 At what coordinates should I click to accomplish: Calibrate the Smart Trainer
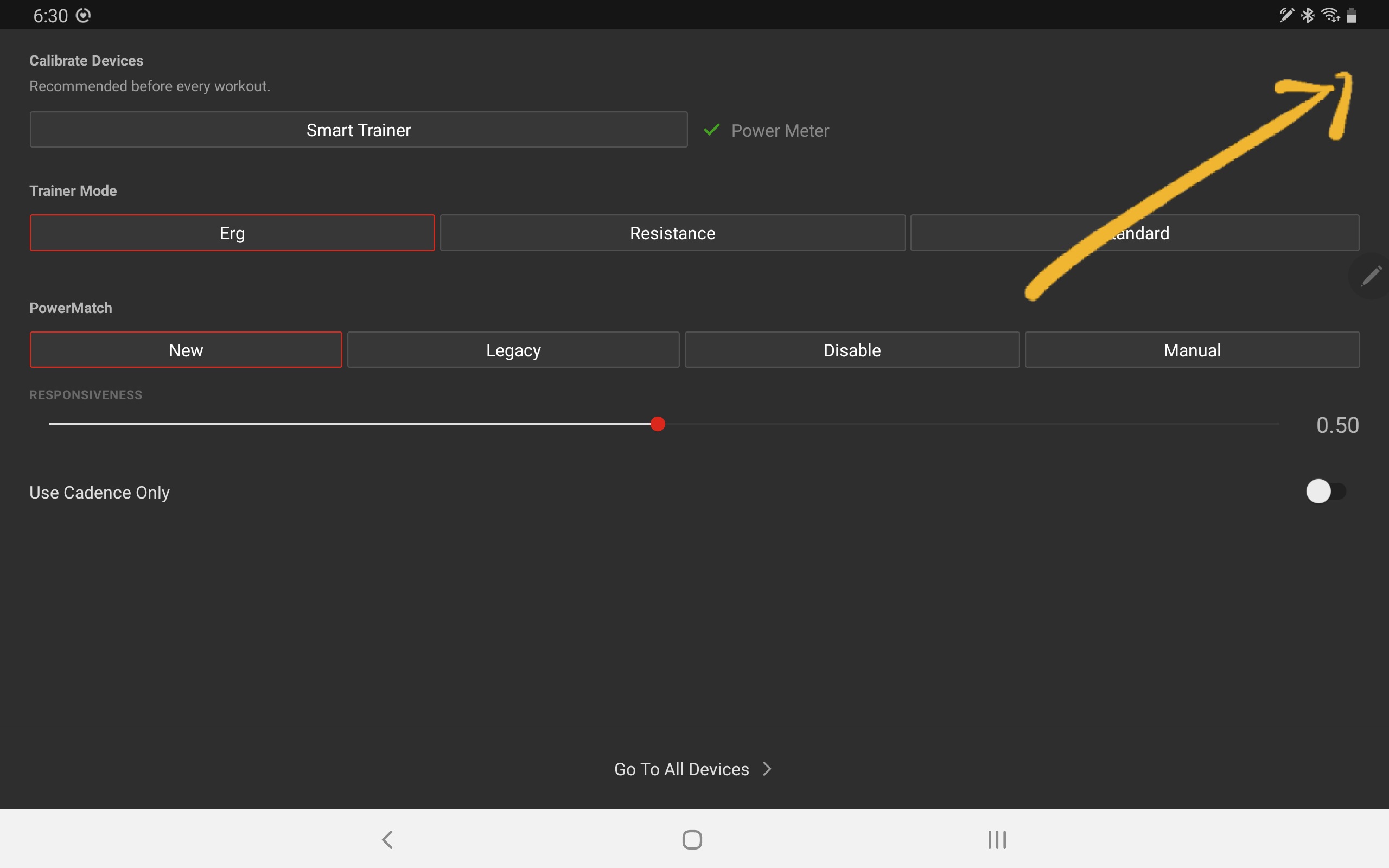coord(359,130)
